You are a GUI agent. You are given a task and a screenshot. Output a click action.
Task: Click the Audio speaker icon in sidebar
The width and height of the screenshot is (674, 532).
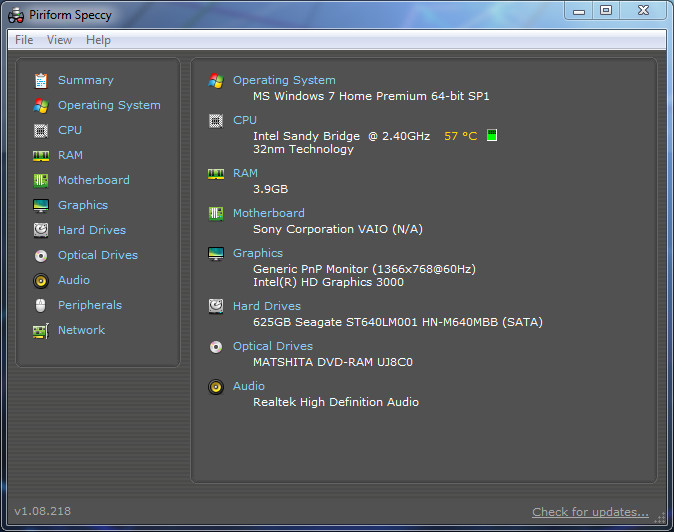click(x=41, y=281)
